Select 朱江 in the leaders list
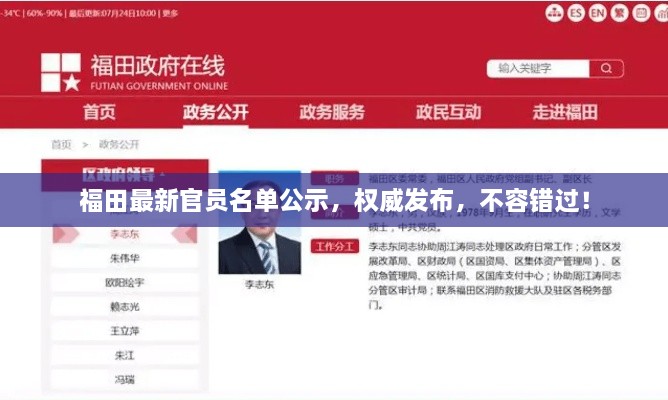 (x=125, y=355)
